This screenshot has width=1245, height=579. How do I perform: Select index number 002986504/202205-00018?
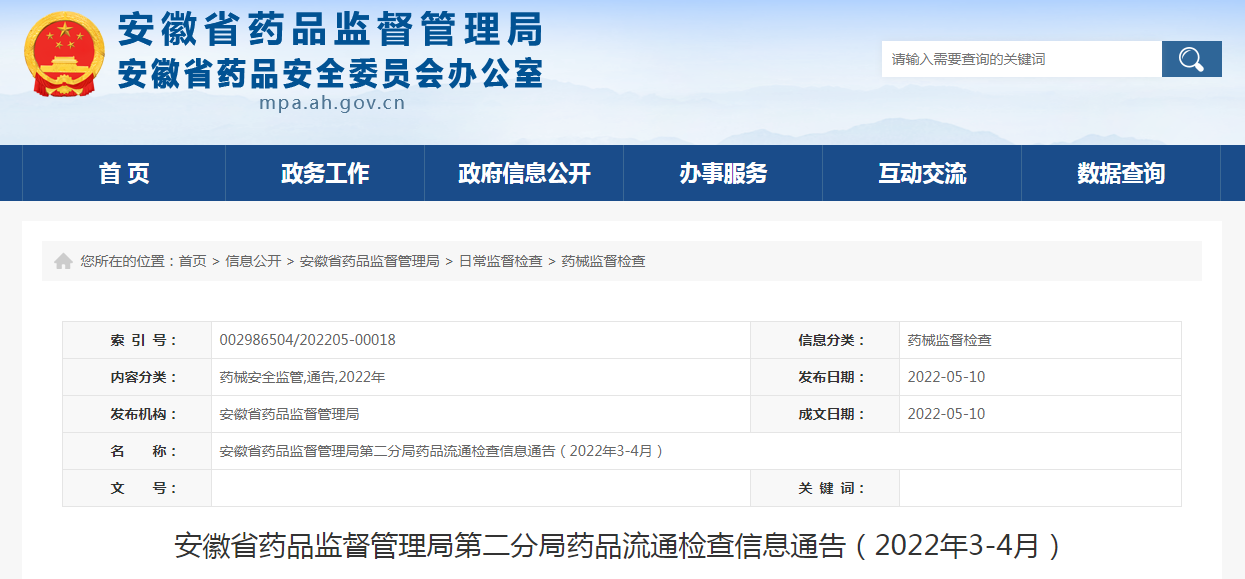click(x=308, y=340)
